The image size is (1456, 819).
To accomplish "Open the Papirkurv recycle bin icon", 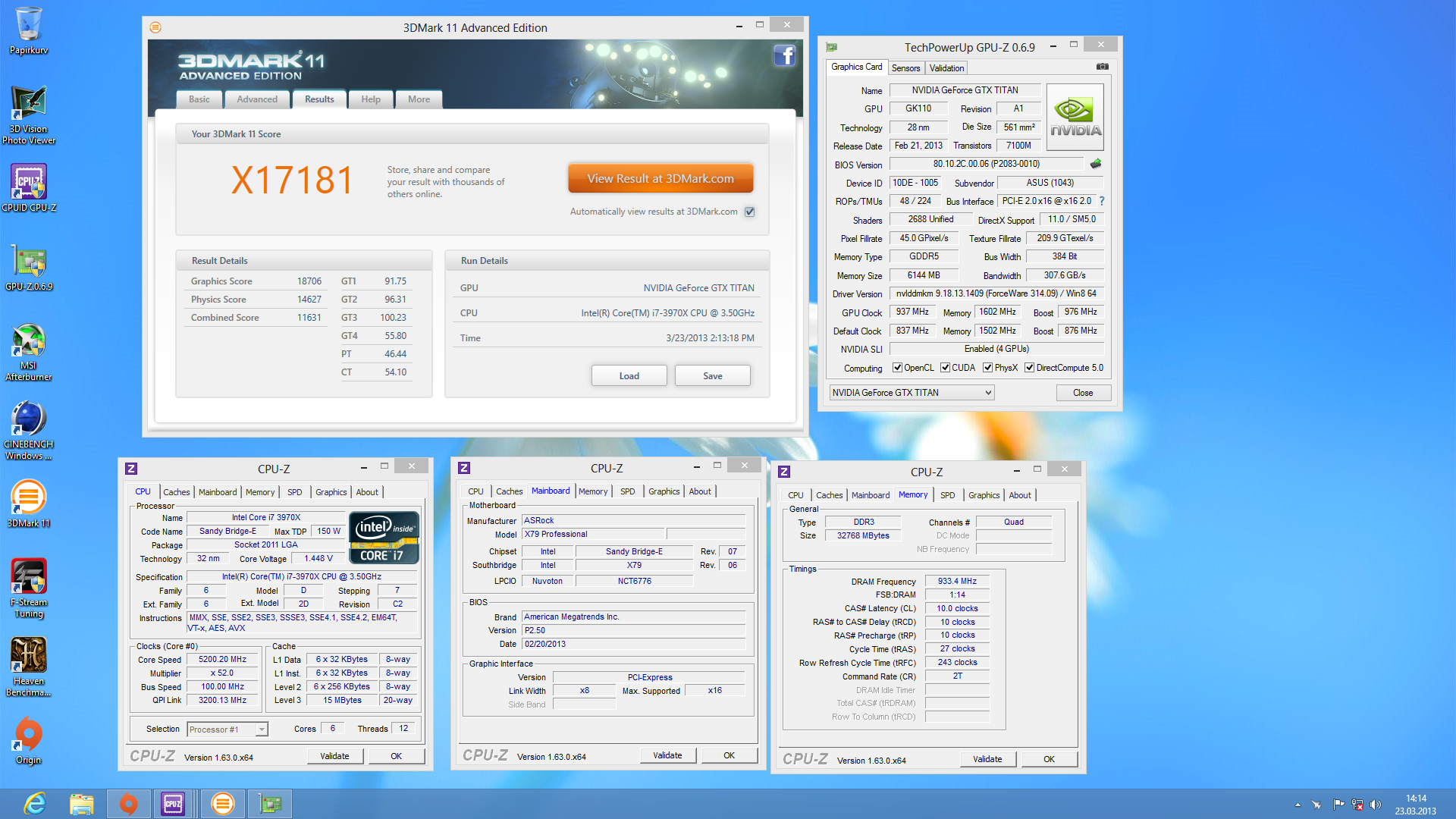I will 28,30.
